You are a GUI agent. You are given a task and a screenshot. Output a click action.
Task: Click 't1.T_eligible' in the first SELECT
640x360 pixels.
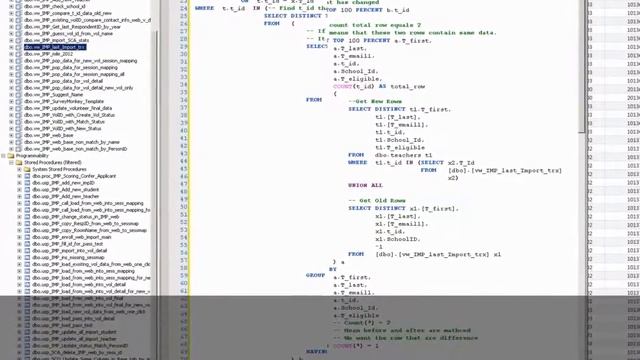click(x=400, y=147)
